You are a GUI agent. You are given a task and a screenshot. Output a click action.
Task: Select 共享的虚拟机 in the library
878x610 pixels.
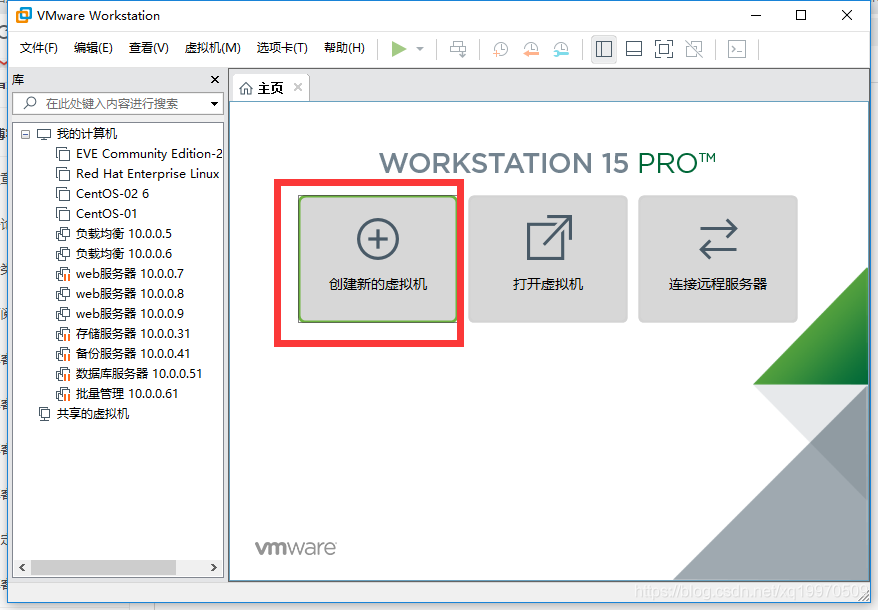tap(92, 414)
